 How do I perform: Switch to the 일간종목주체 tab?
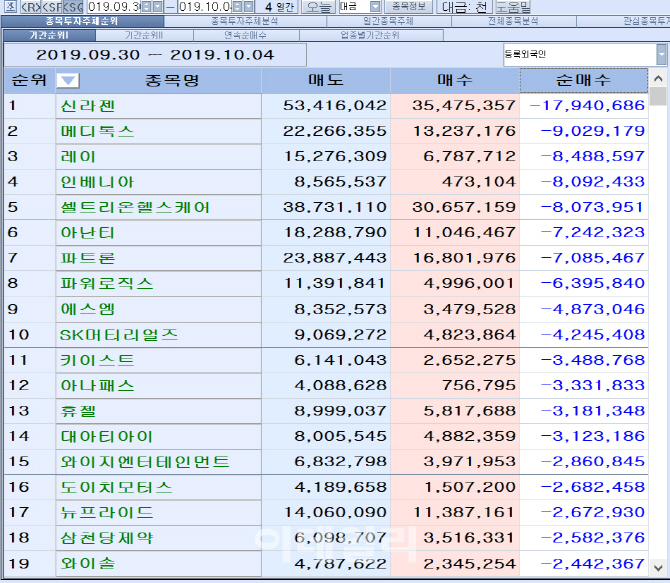[388, 21]
